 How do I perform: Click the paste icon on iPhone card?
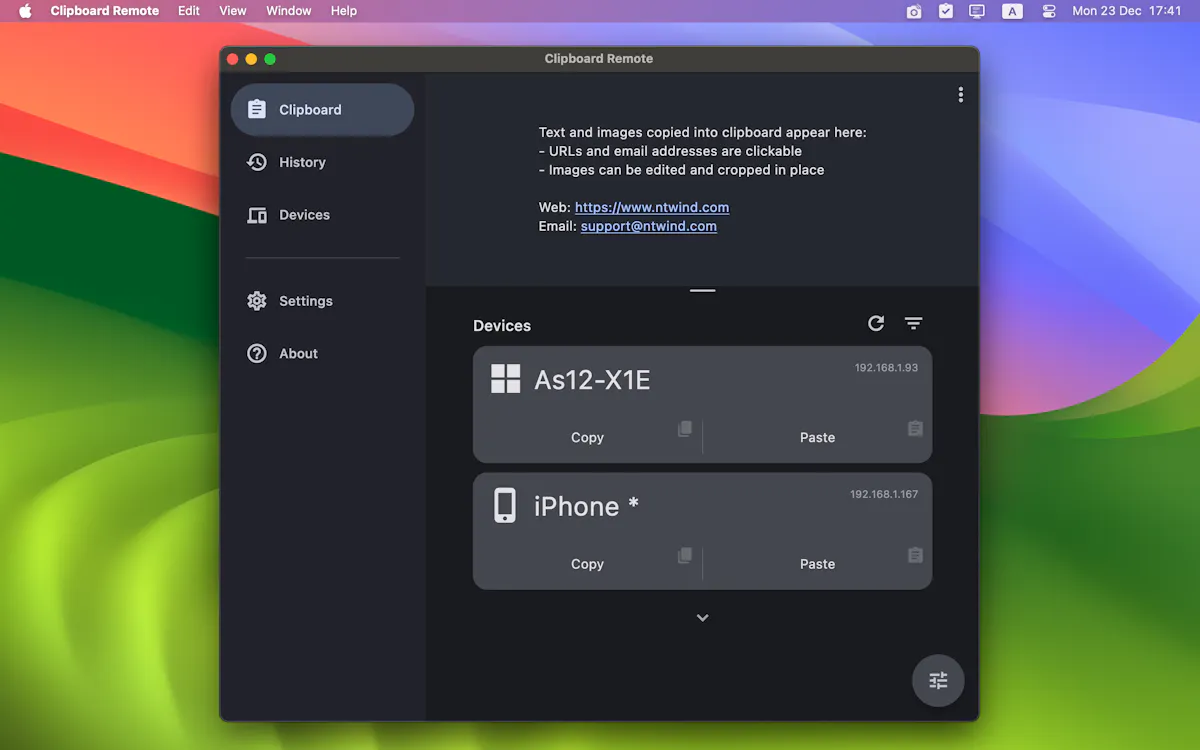click(x=915, y=555)
